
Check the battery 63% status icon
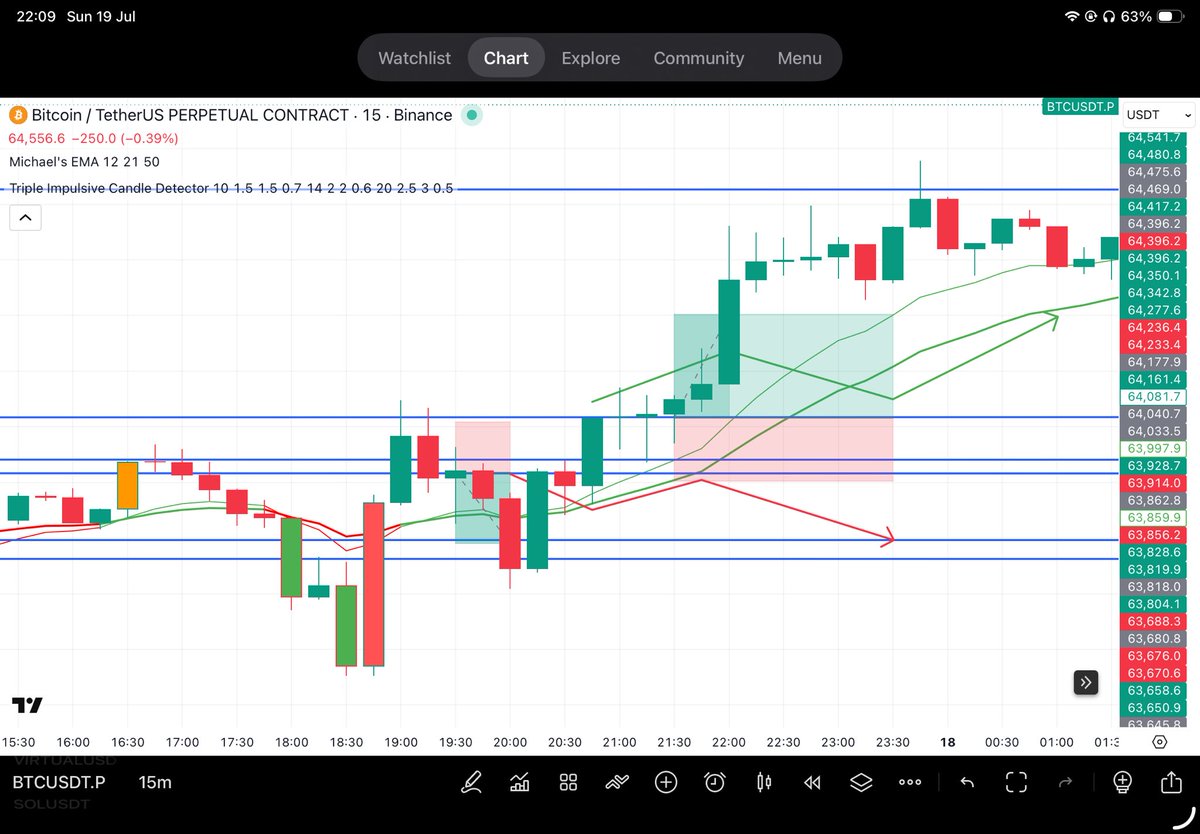(x=1168, y=17)
